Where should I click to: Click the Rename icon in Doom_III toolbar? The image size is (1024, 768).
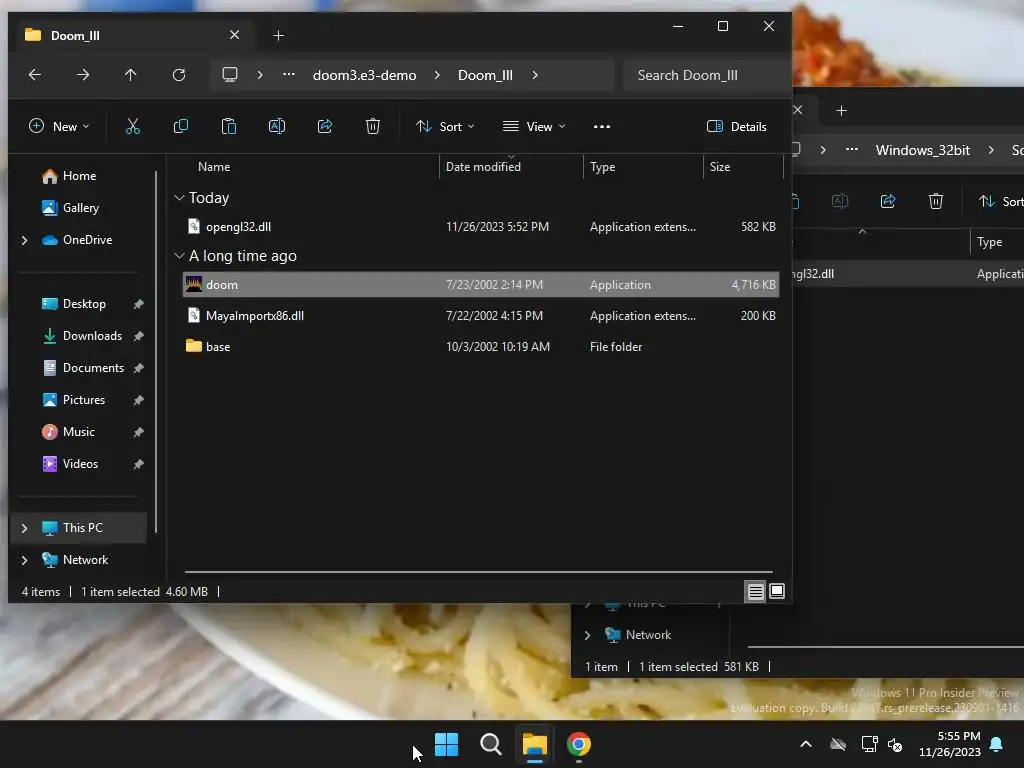(277, 126)
